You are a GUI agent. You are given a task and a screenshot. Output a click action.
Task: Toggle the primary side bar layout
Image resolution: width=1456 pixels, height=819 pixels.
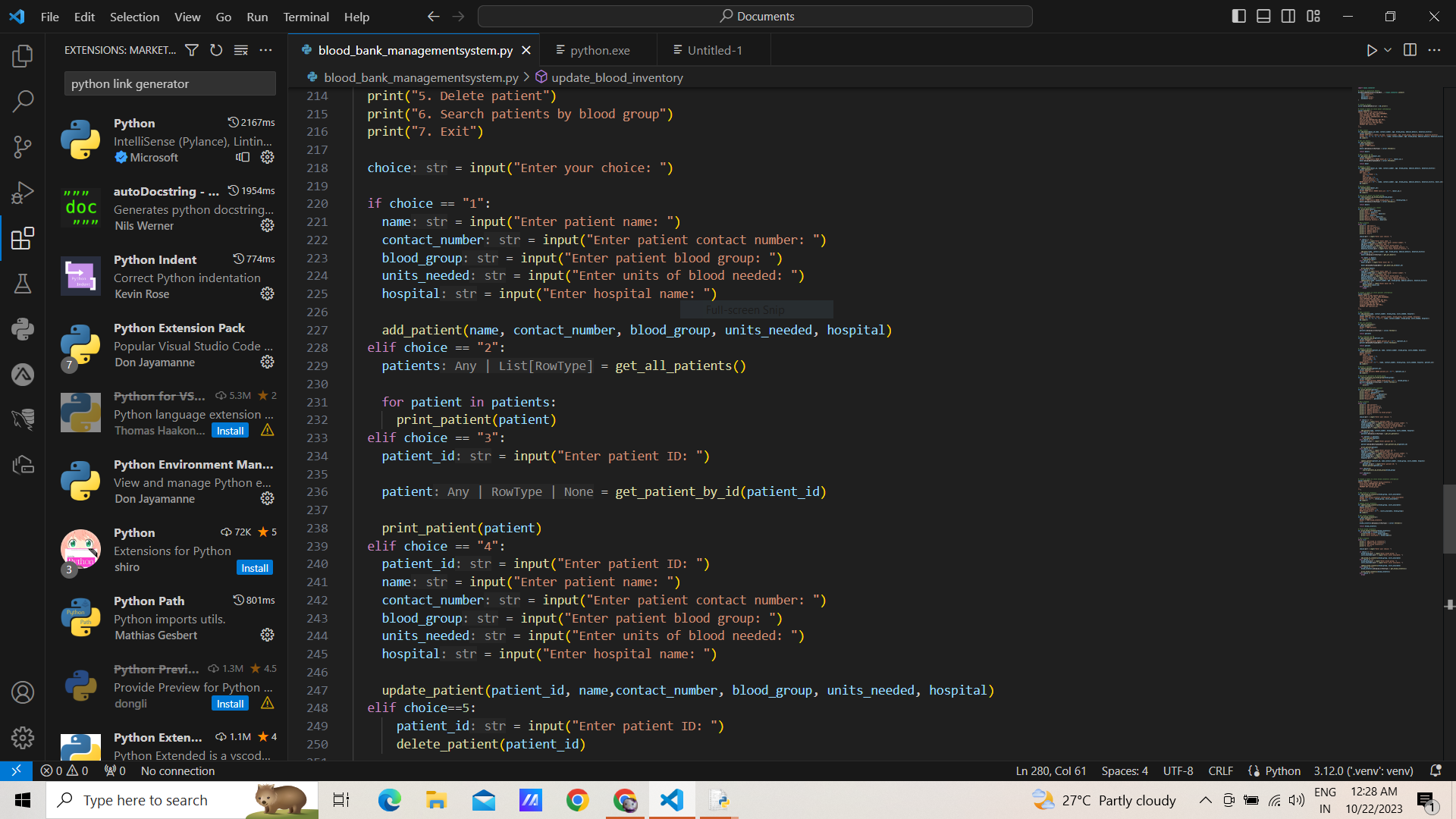pos(1238,16)
